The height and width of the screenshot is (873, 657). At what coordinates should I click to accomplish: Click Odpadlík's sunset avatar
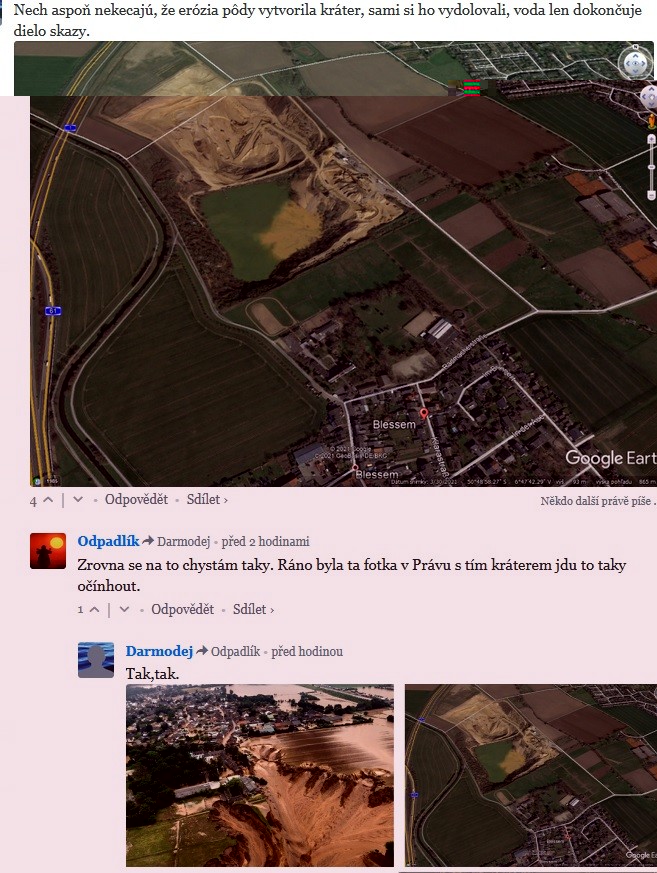tap(48, 551)
